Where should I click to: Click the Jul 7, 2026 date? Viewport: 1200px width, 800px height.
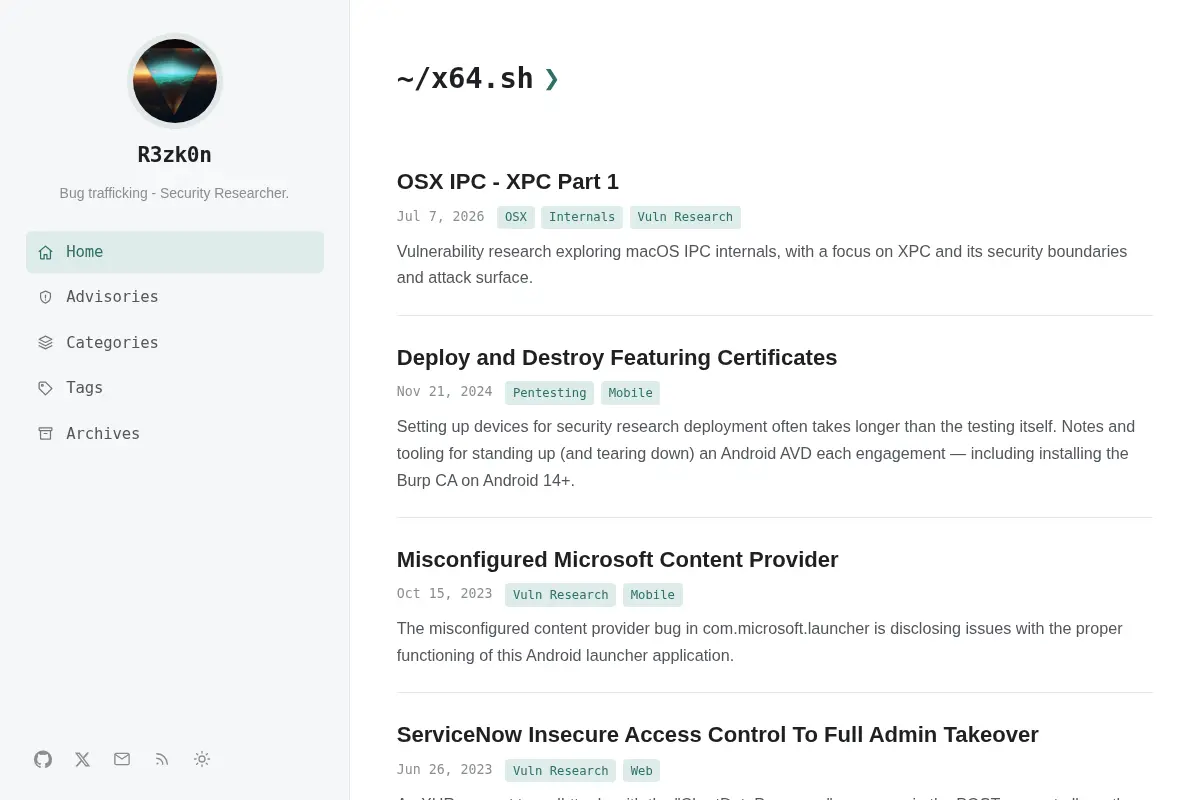440,217
